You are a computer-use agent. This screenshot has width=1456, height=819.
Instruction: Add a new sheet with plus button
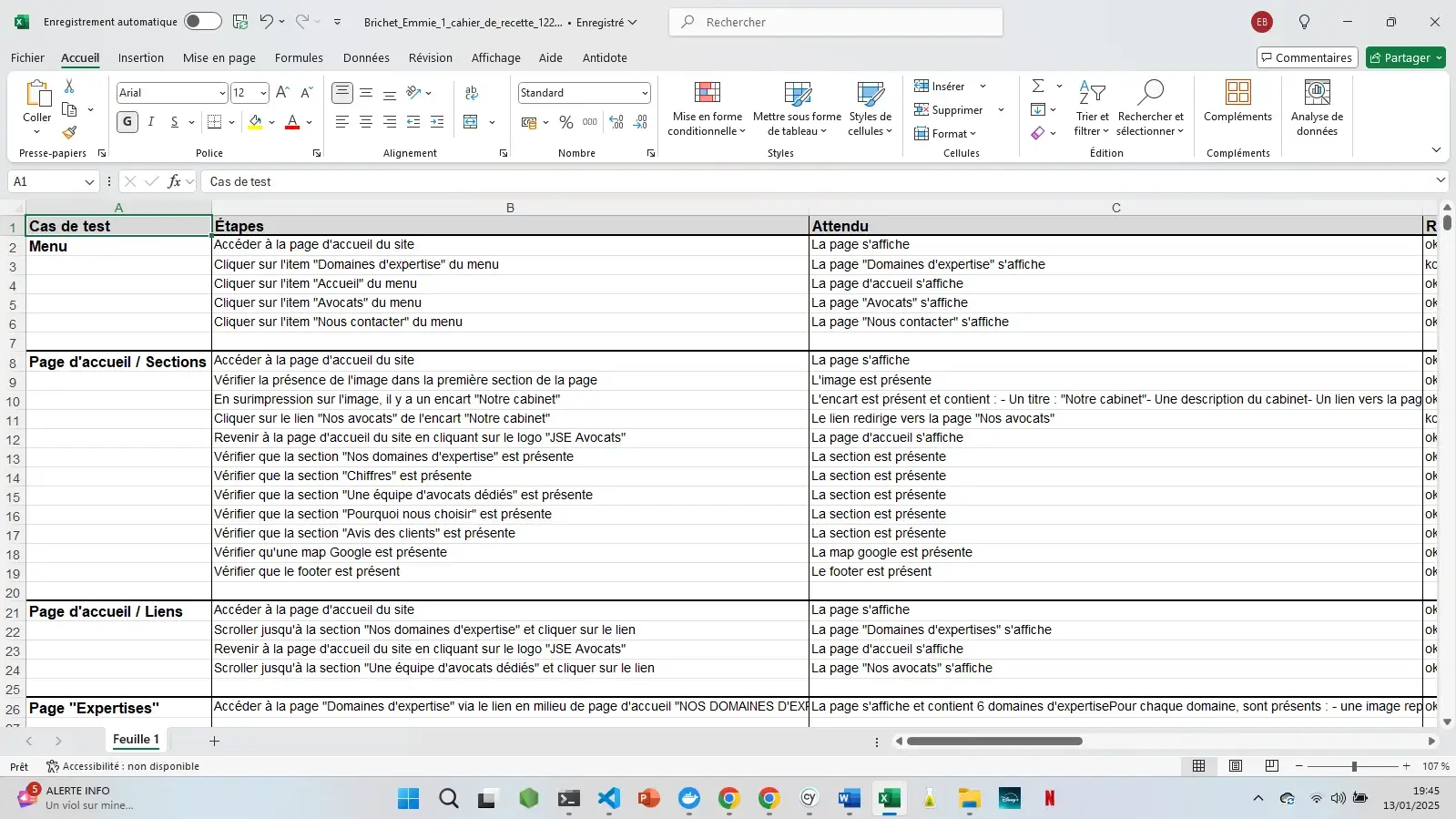click(215, 741)
